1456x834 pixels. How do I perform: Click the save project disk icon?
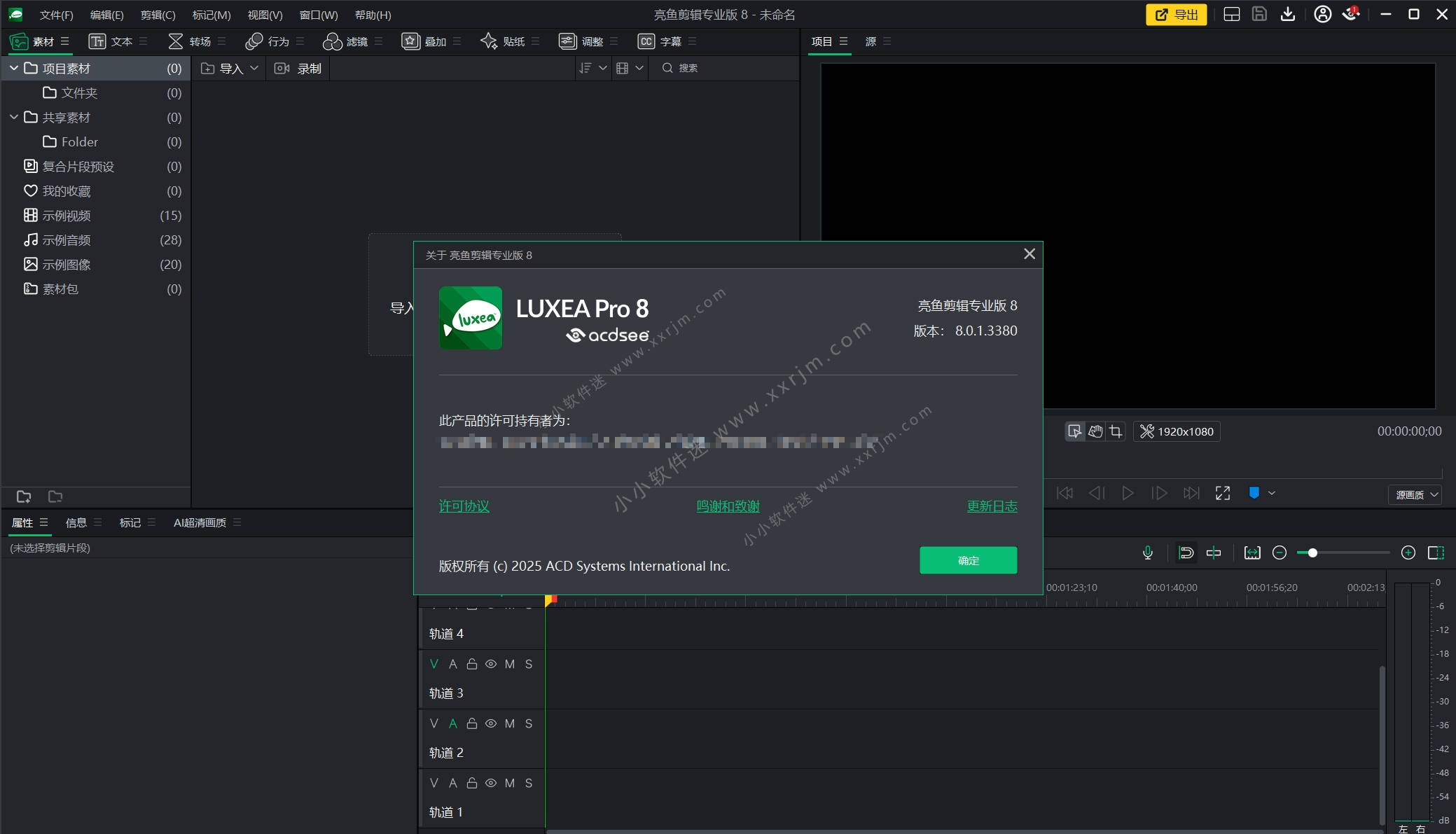pos(1259,14)
